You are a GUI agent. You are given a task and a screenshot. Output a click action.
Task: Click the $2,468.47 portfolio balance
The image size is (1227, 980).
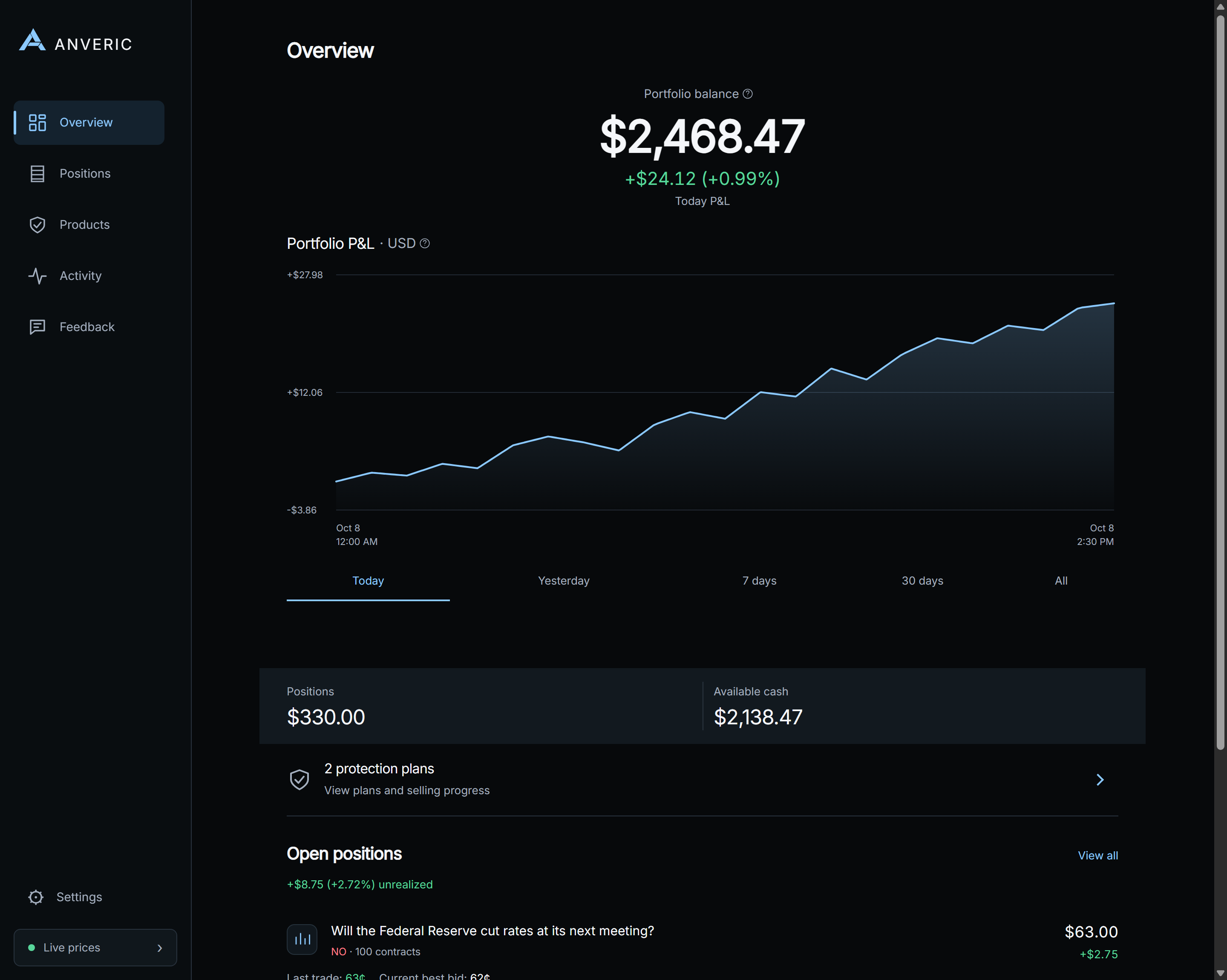(702, 137)
